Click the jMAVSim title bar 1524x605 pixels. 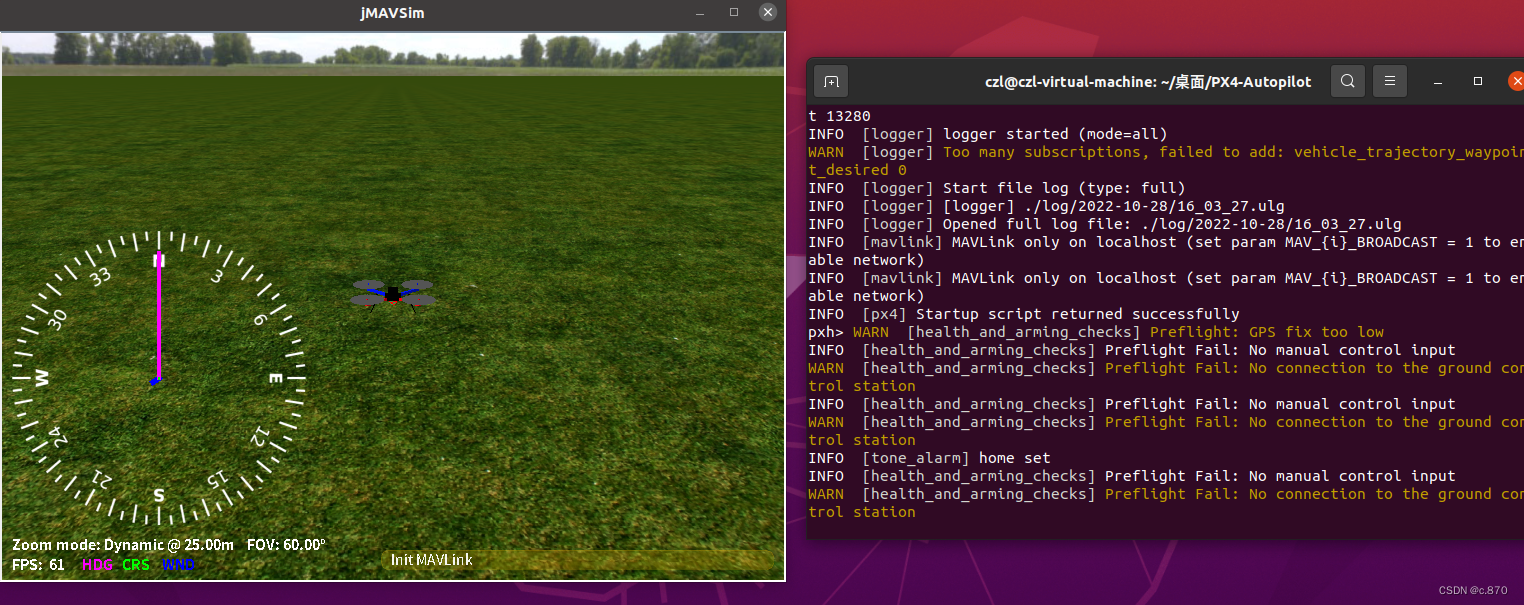coord(392,13)
